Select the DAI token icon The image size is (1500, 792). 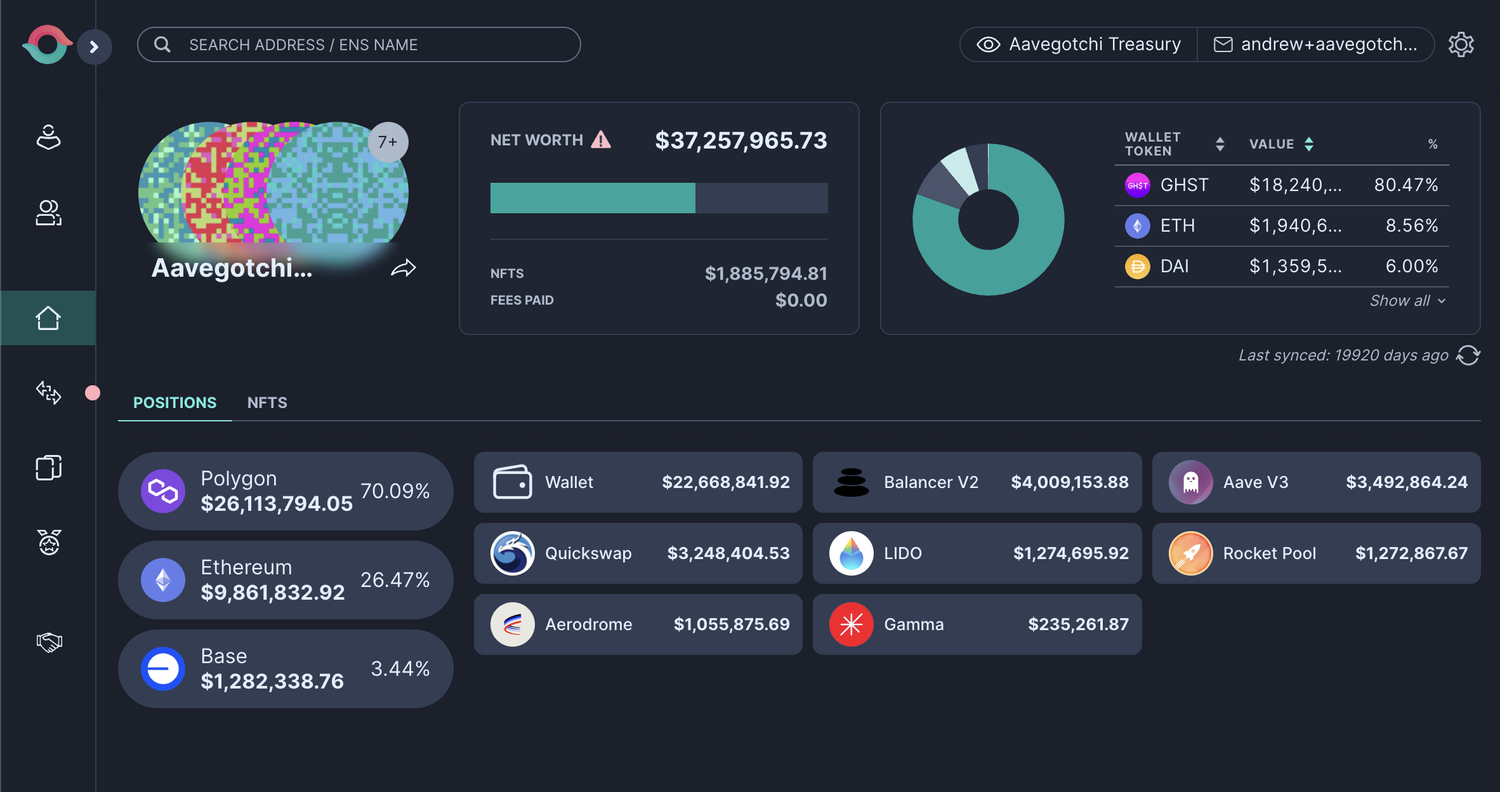[1138, 267]
